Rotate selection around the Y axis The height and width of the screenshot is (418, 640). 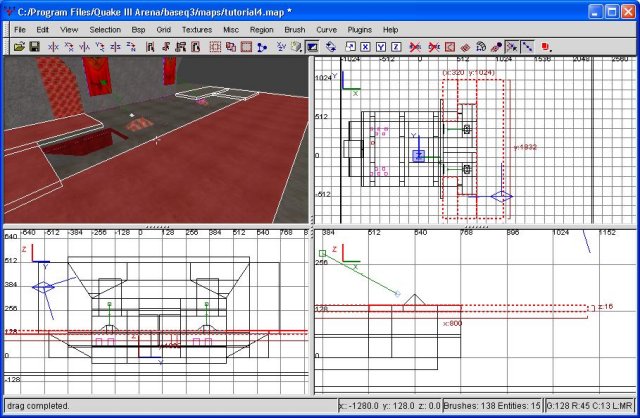(x=100, y=47)
